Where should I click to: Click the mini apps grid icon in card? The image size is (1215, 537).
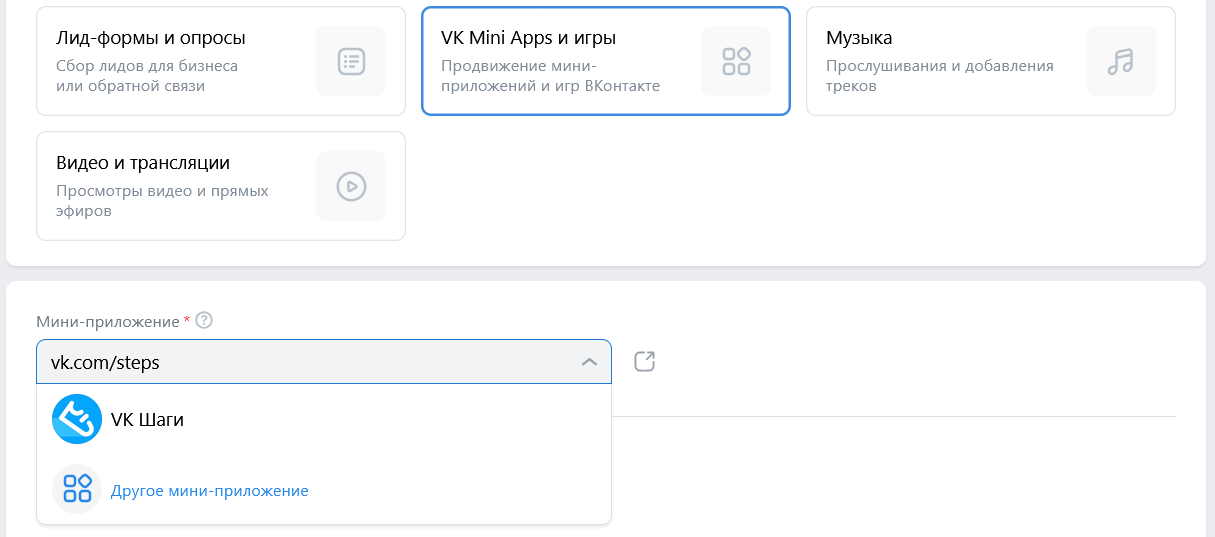(x=736, y=61)
